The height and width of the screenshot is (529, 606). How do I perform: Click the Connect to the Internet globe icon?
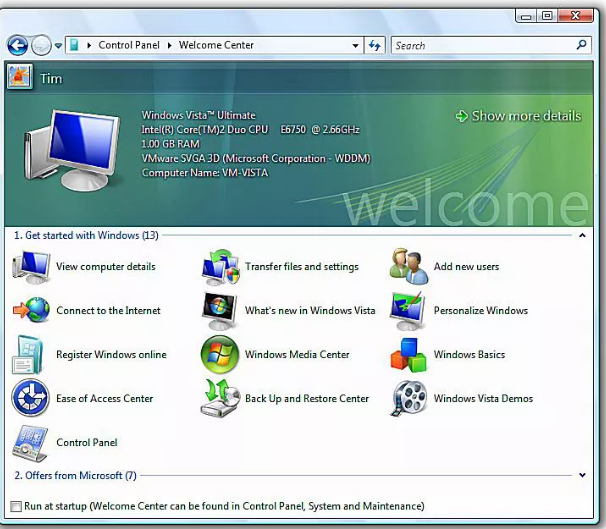pyautogui.click(x=31, y=310)
